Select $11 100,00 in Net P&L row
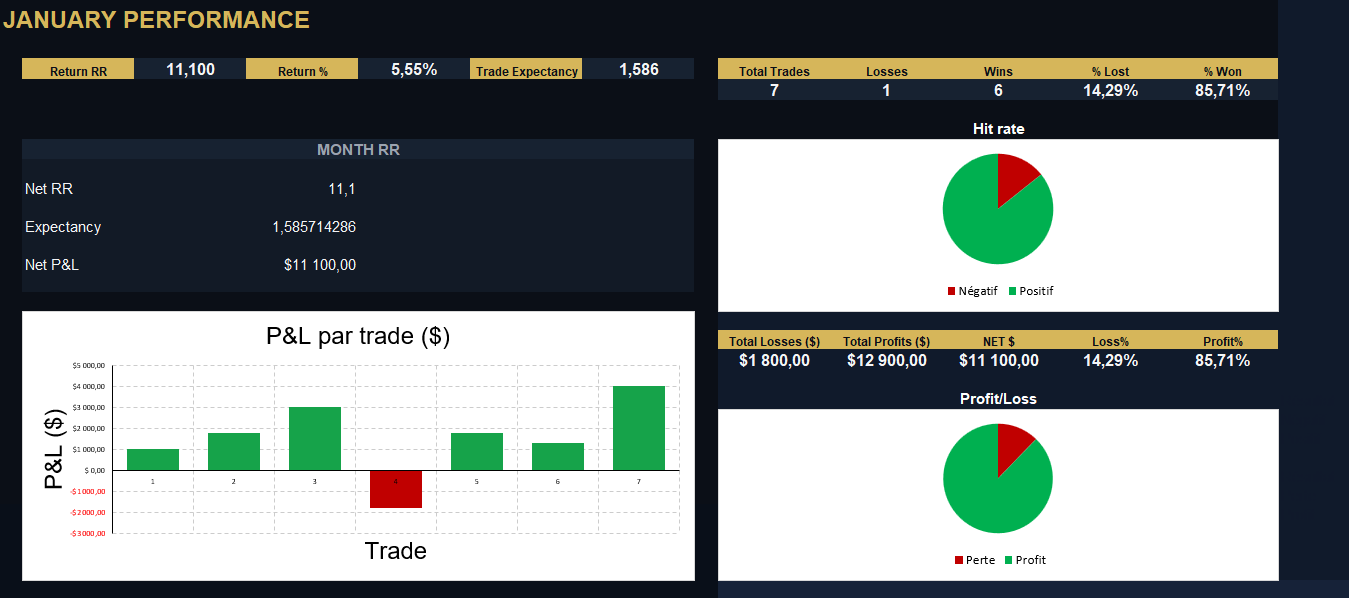This screenshot has width=1349, height=598. [x=320, y=265]
